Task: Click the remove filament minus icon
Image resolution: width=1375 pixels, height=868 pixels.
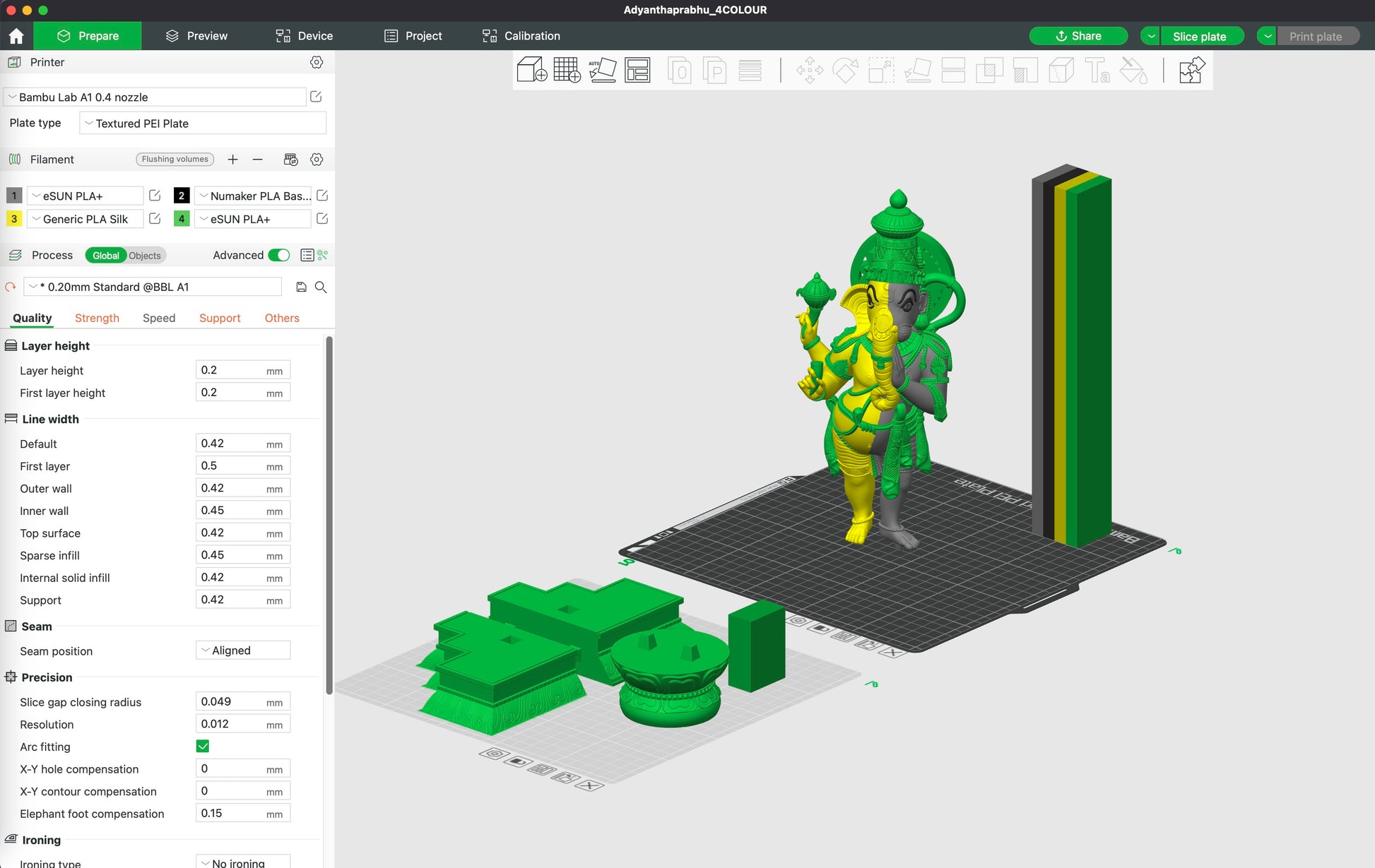Action: click(x=258, y=160)
